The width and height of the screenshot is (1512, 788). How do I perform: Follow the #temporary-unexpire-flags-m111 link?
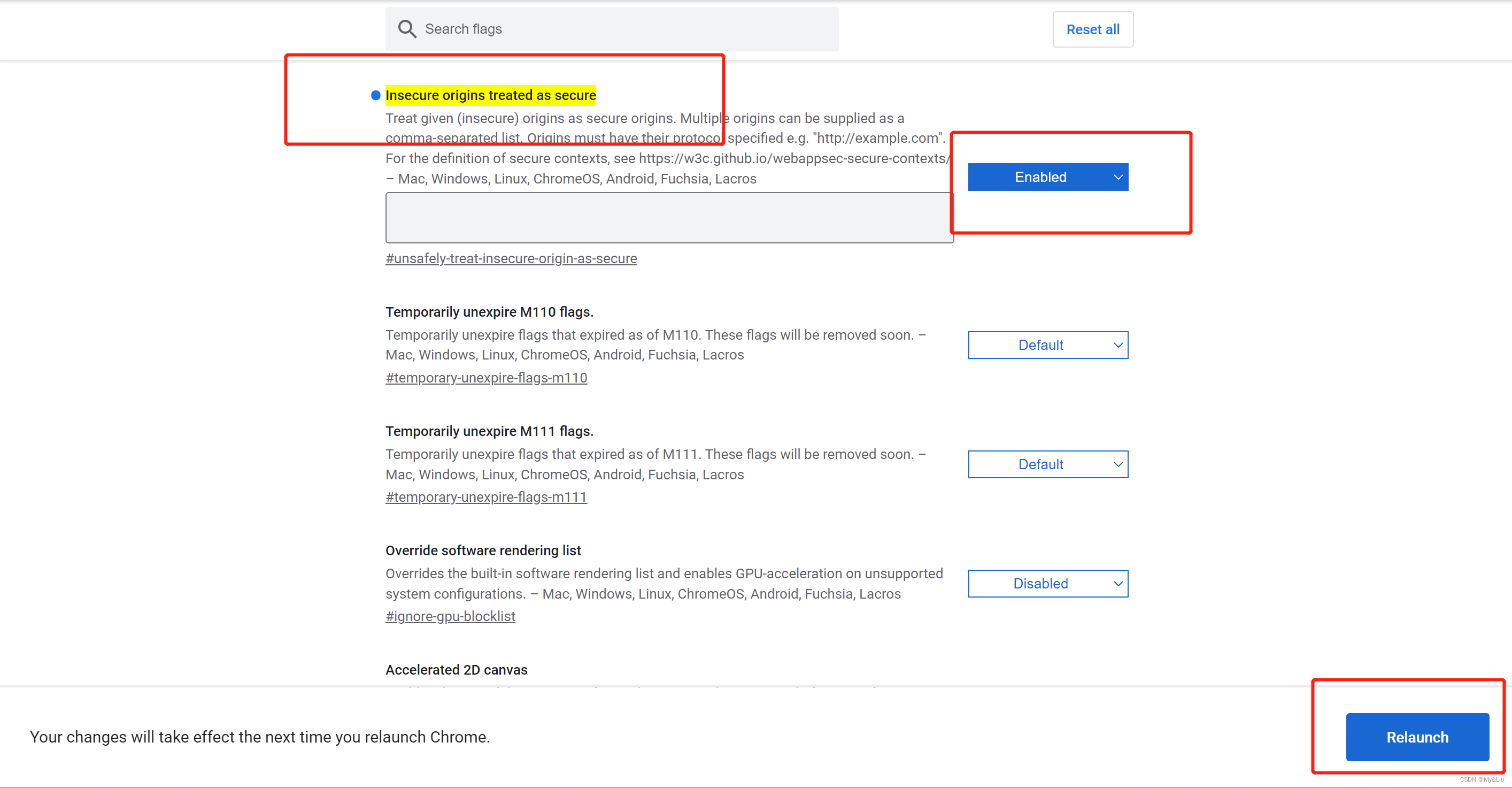tap(486, 497)
